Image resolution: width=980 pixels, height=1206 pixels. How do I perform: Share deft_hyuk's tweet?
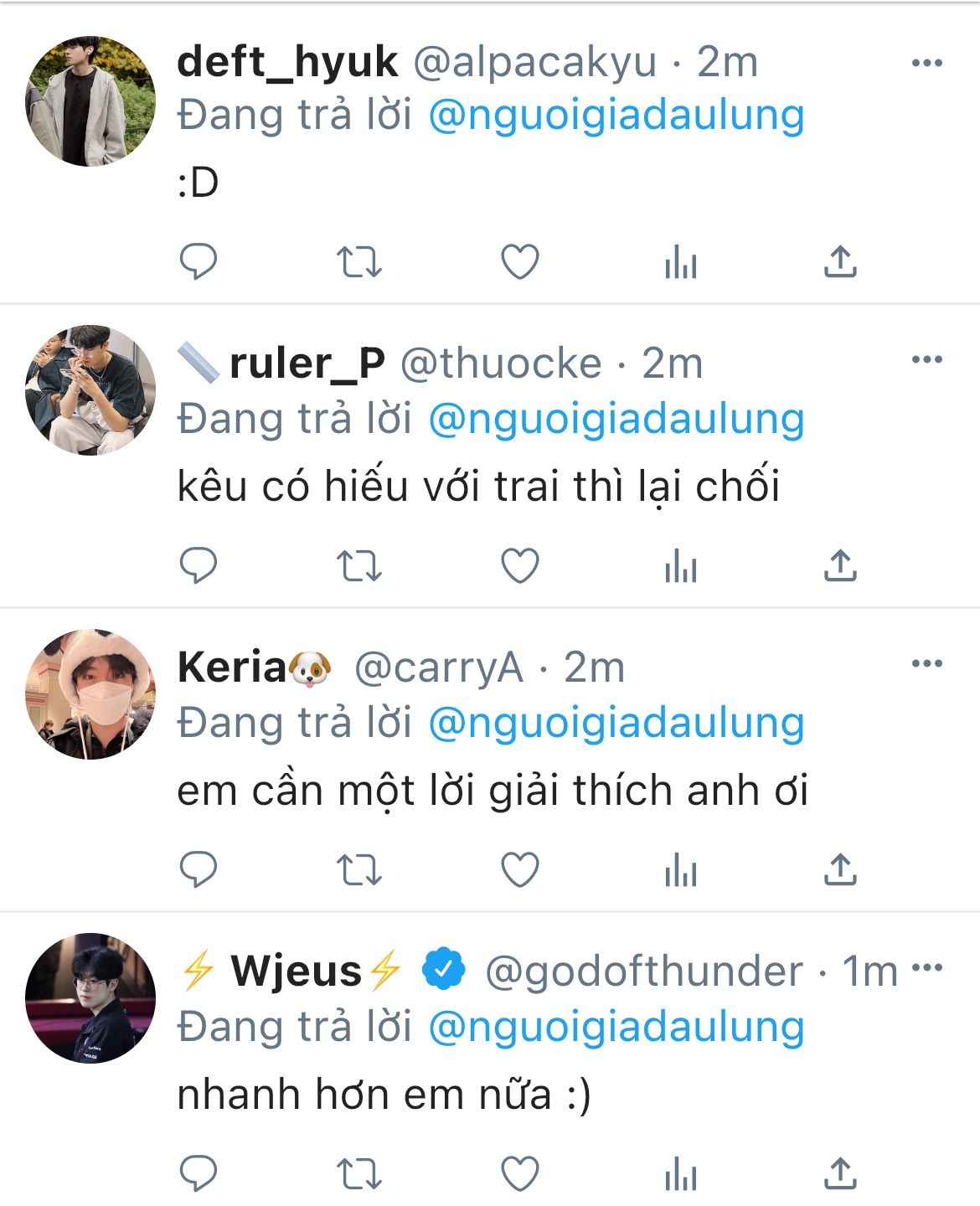tap(840, 262)
